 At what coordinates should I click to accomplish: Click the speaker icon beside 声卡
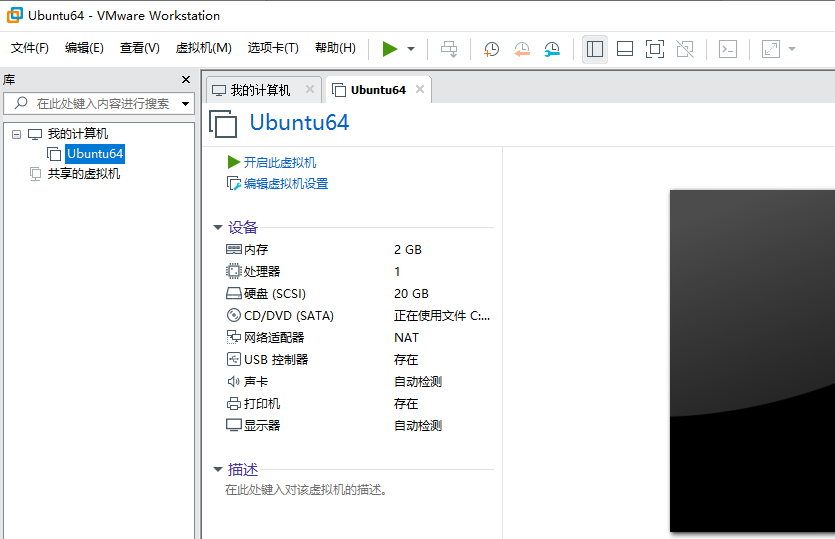(234, 381)
